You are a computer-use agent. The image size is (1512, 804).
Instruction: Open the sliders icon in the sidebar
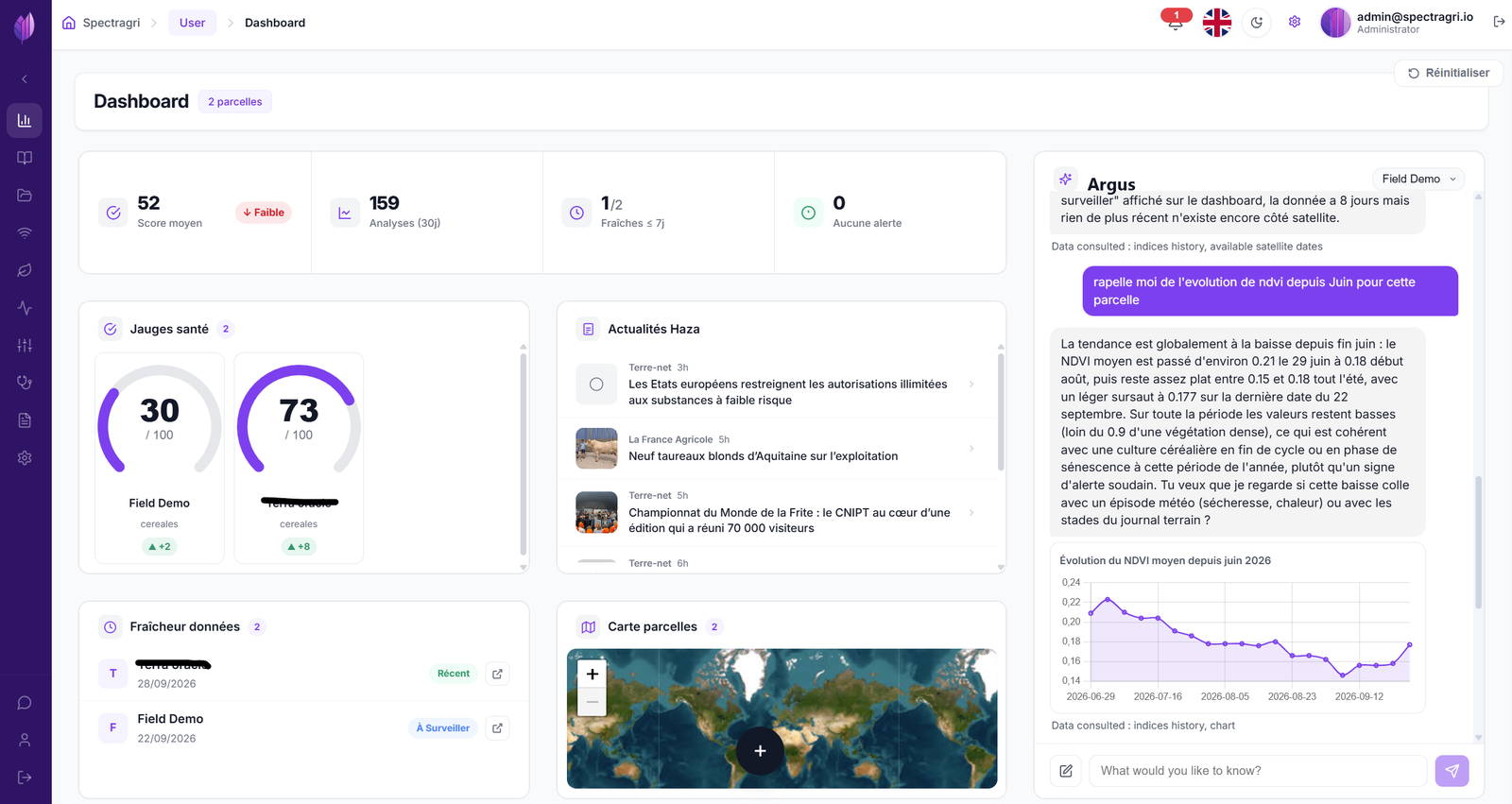(25, 346)
